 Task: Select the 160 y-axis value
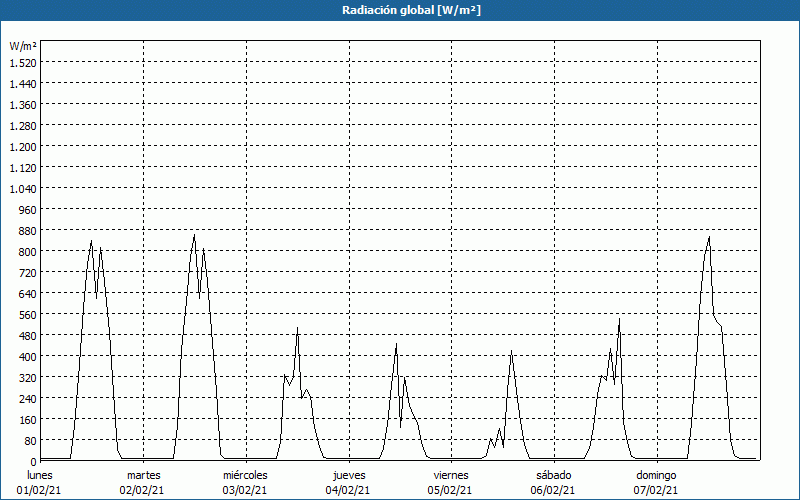28,420
